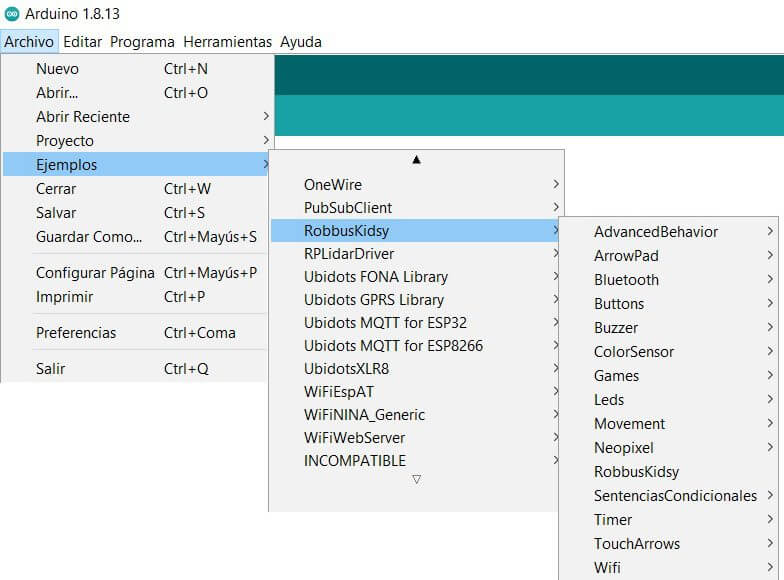Expand the Abrir Reciente submenu
Screen dimensions: 784x580
point(83,117)
